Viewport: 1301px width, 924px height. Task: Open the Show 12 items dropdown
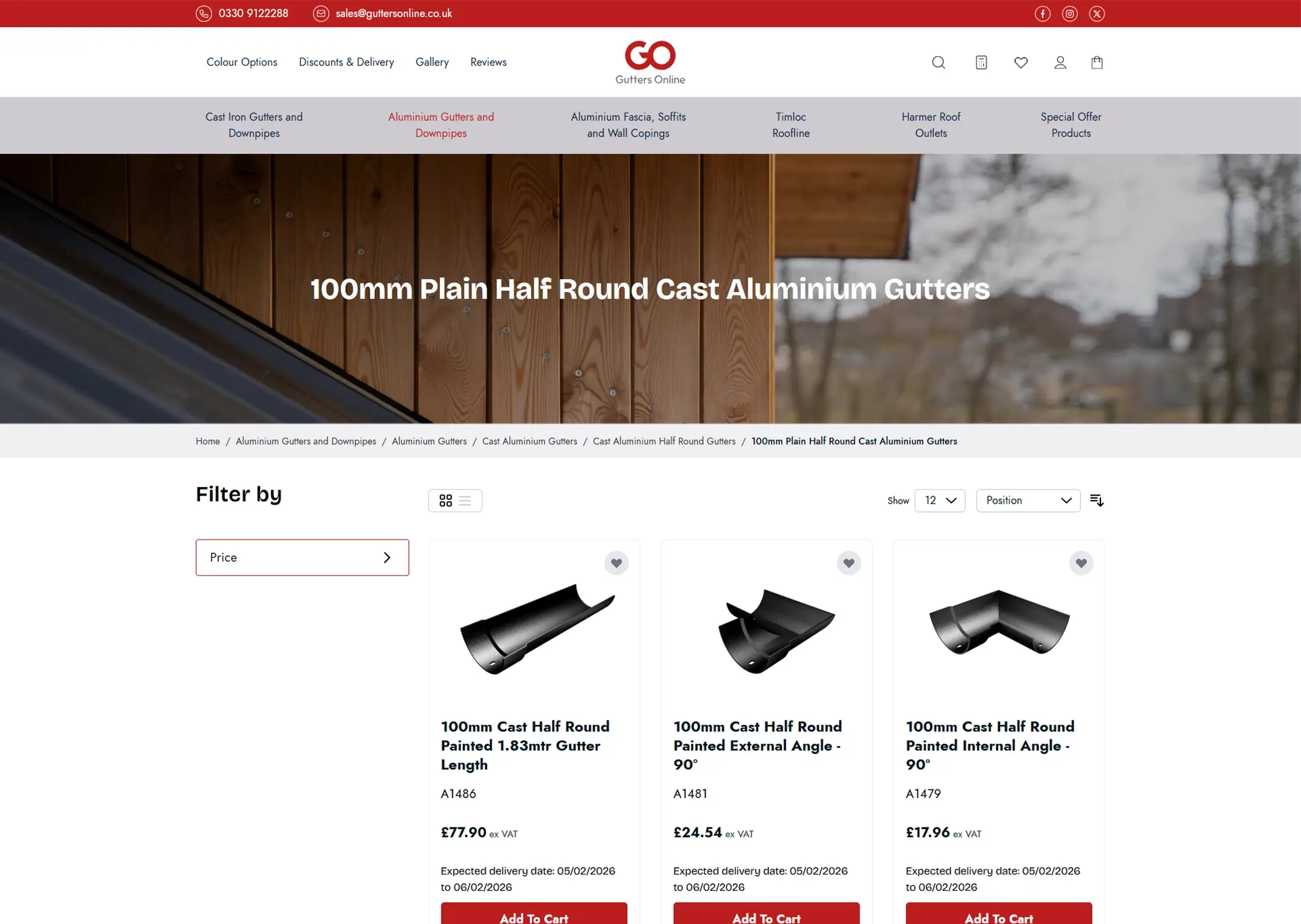[940, 501]
